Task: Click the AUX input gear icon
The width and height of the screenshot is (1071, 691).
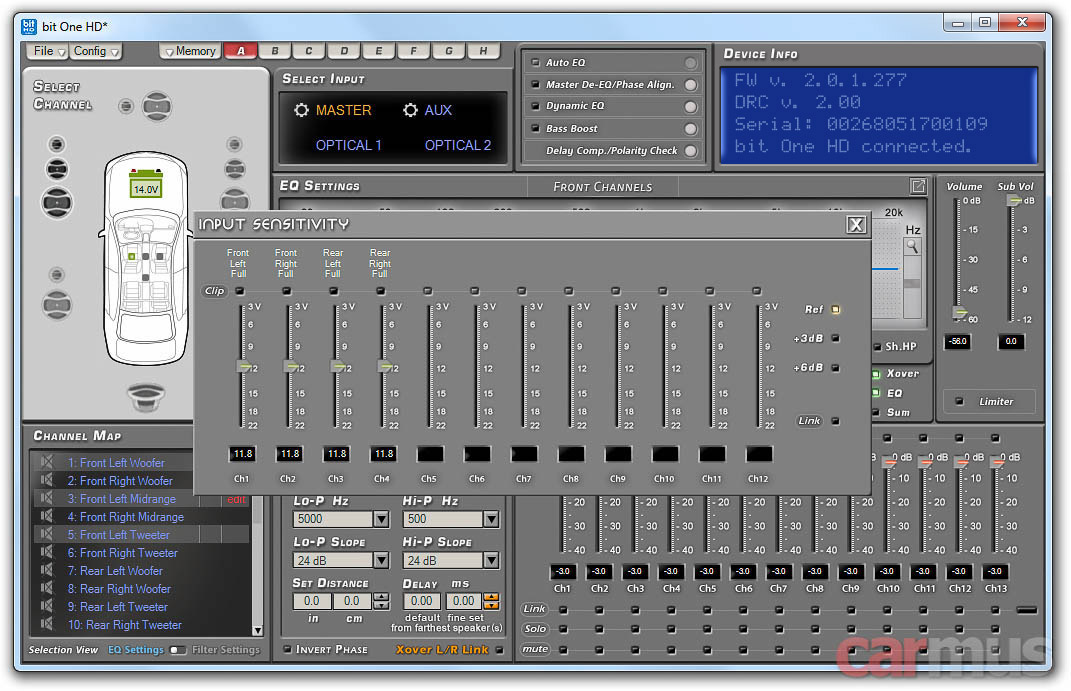Action: pyautogui.click(x=410, y=110)
